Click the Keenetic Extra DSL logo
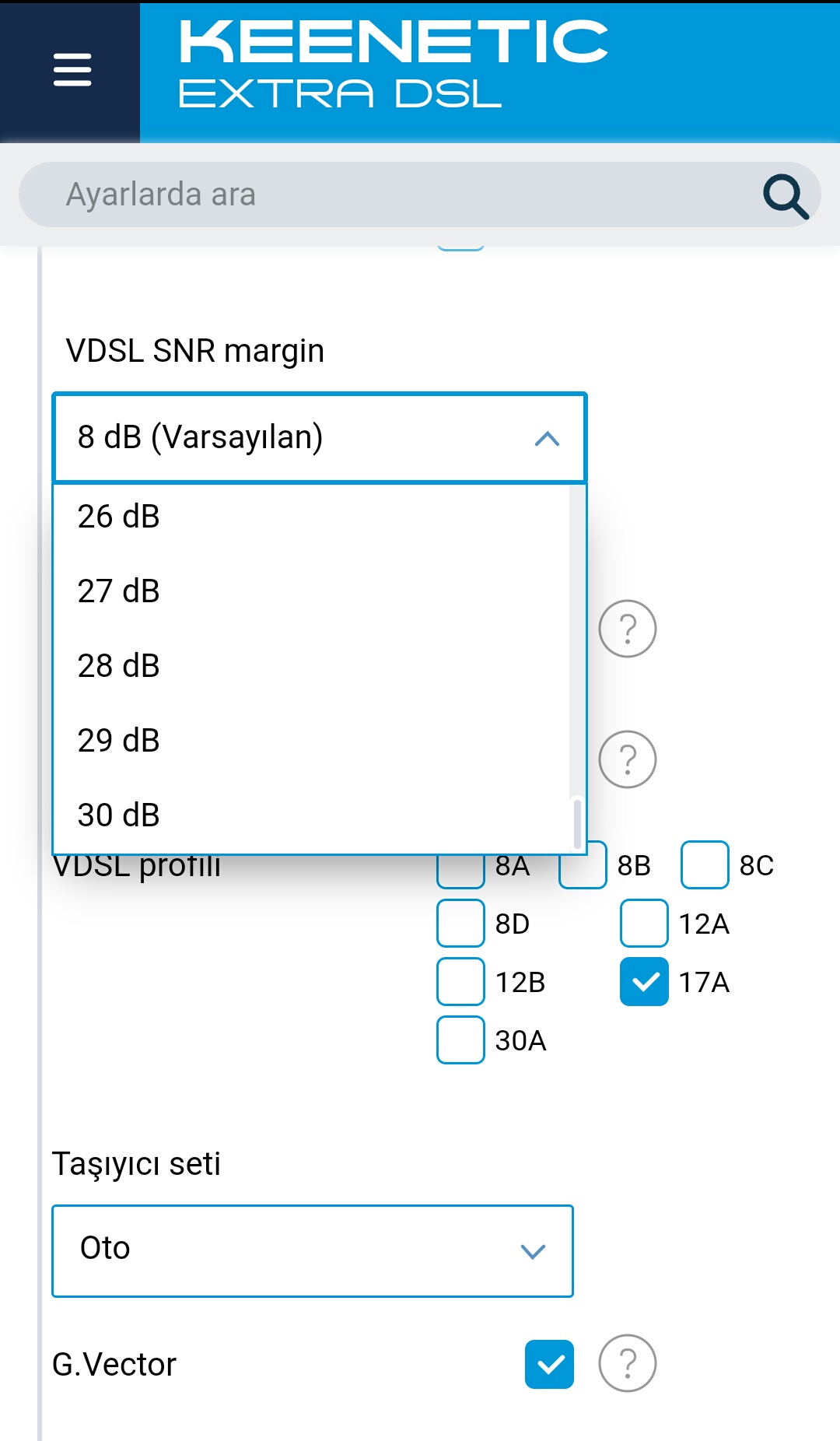This screenshot has height=1441, width=840. click(393, 64)
